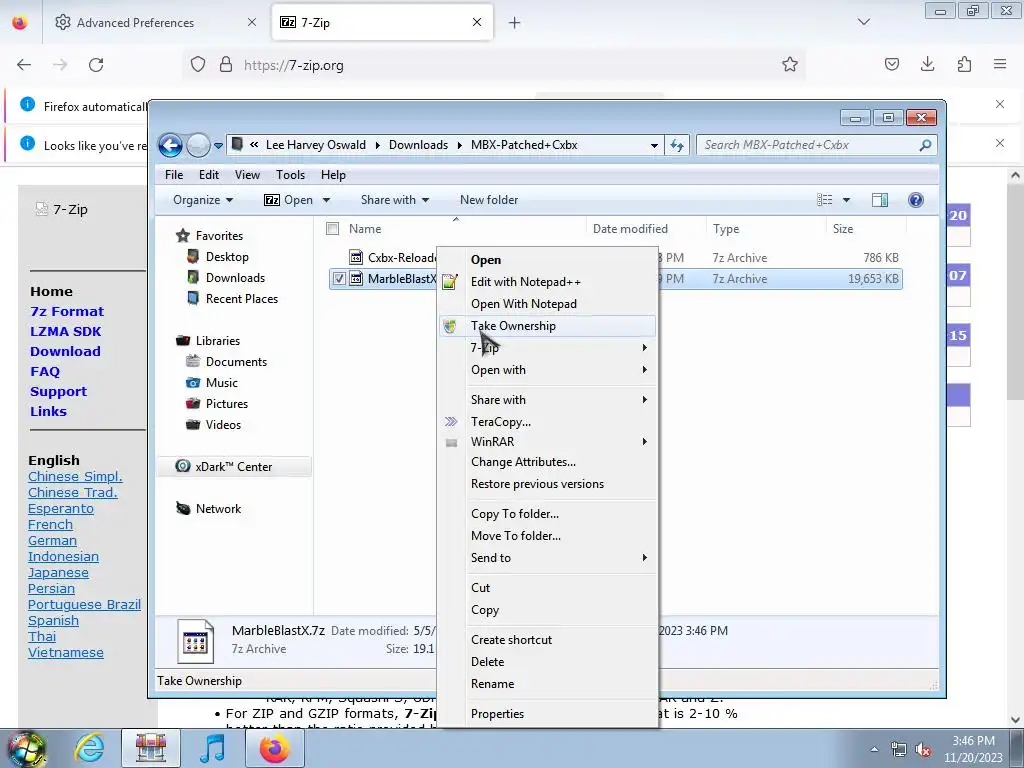
Task: Follow the Download link on 7-Zip page
Action: (x=65, y=351)
